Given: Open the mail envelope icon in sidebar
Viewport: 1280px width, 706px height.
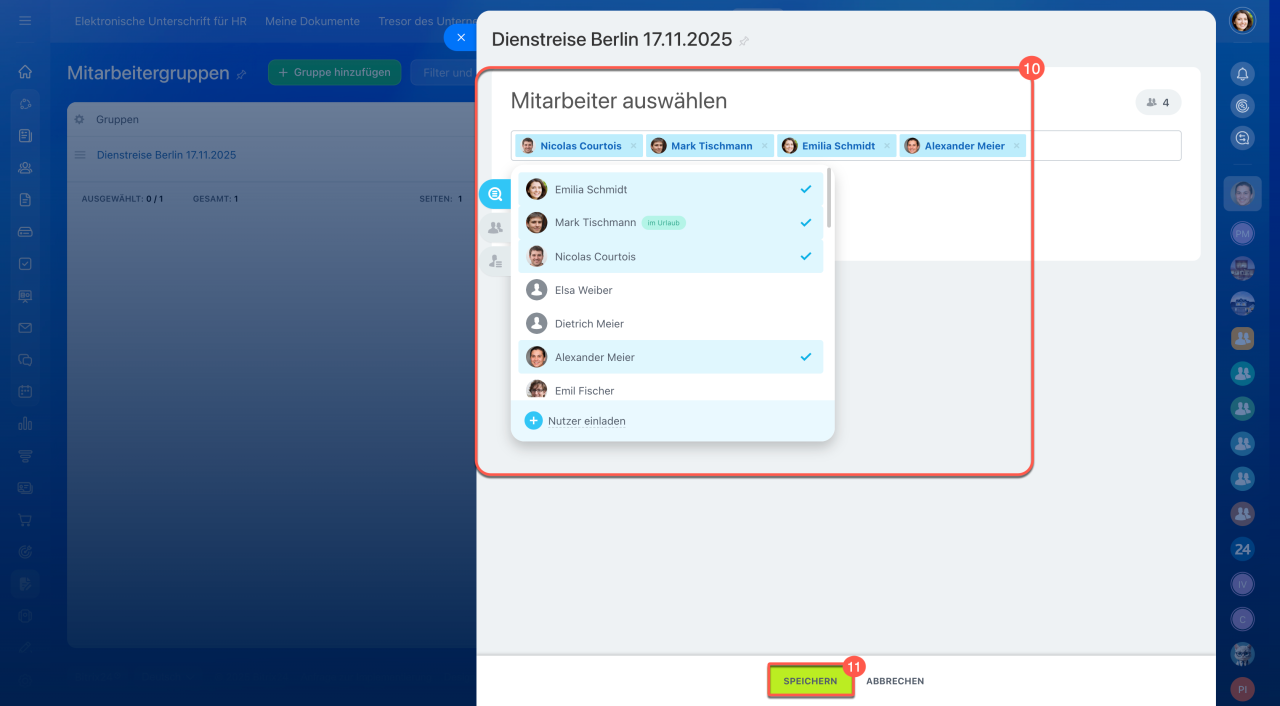Looking at the screenshot, I should 25,328.
